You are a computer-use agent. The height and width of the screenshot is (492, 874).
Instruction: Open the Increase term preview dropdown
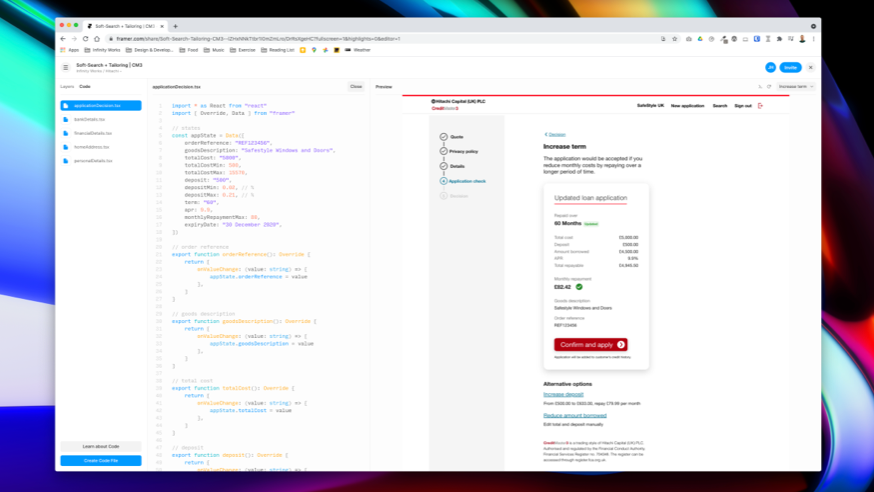pos(796,87)
